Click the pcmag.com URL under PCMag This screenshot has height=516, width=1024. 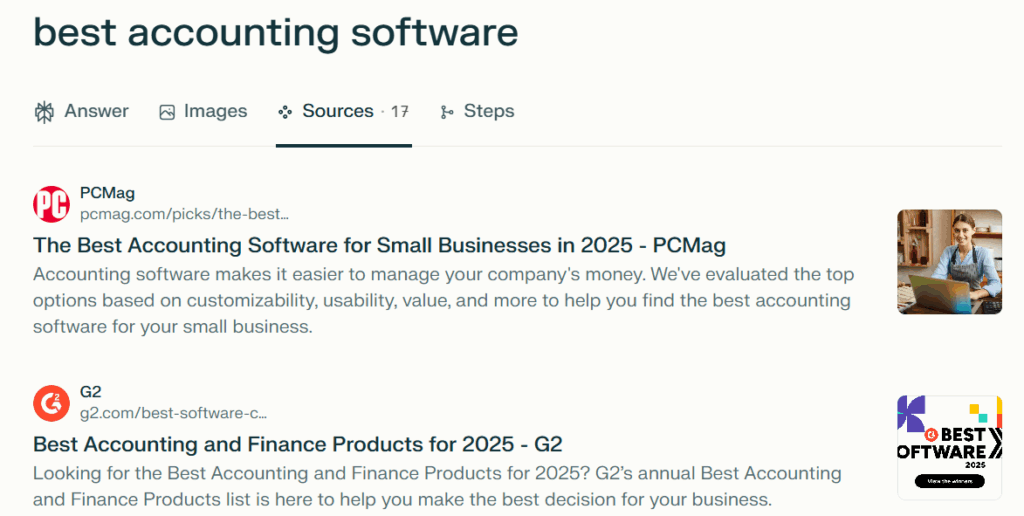(184, 213)
